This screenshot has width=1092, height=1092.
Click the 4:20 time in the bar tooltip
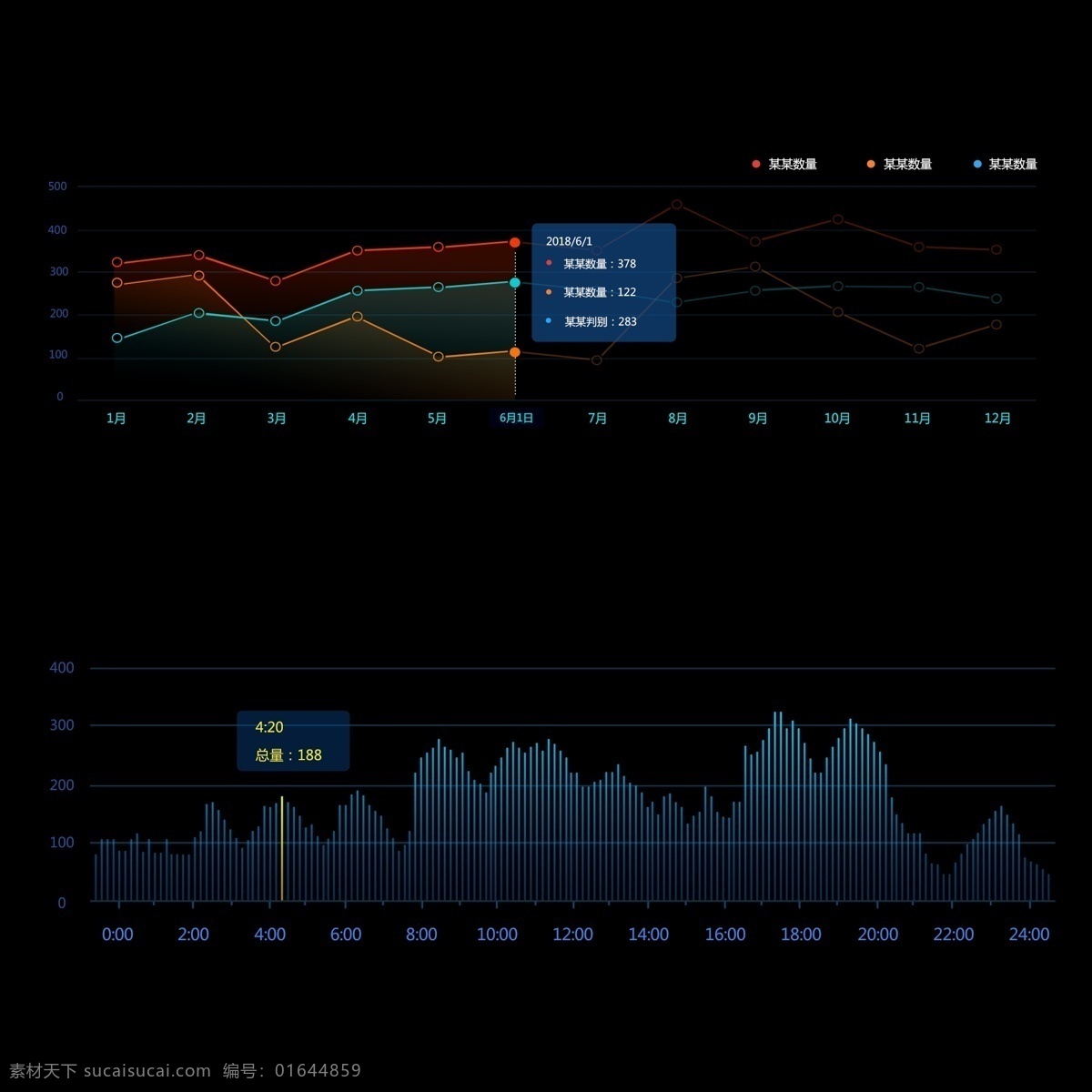[269, 727]
